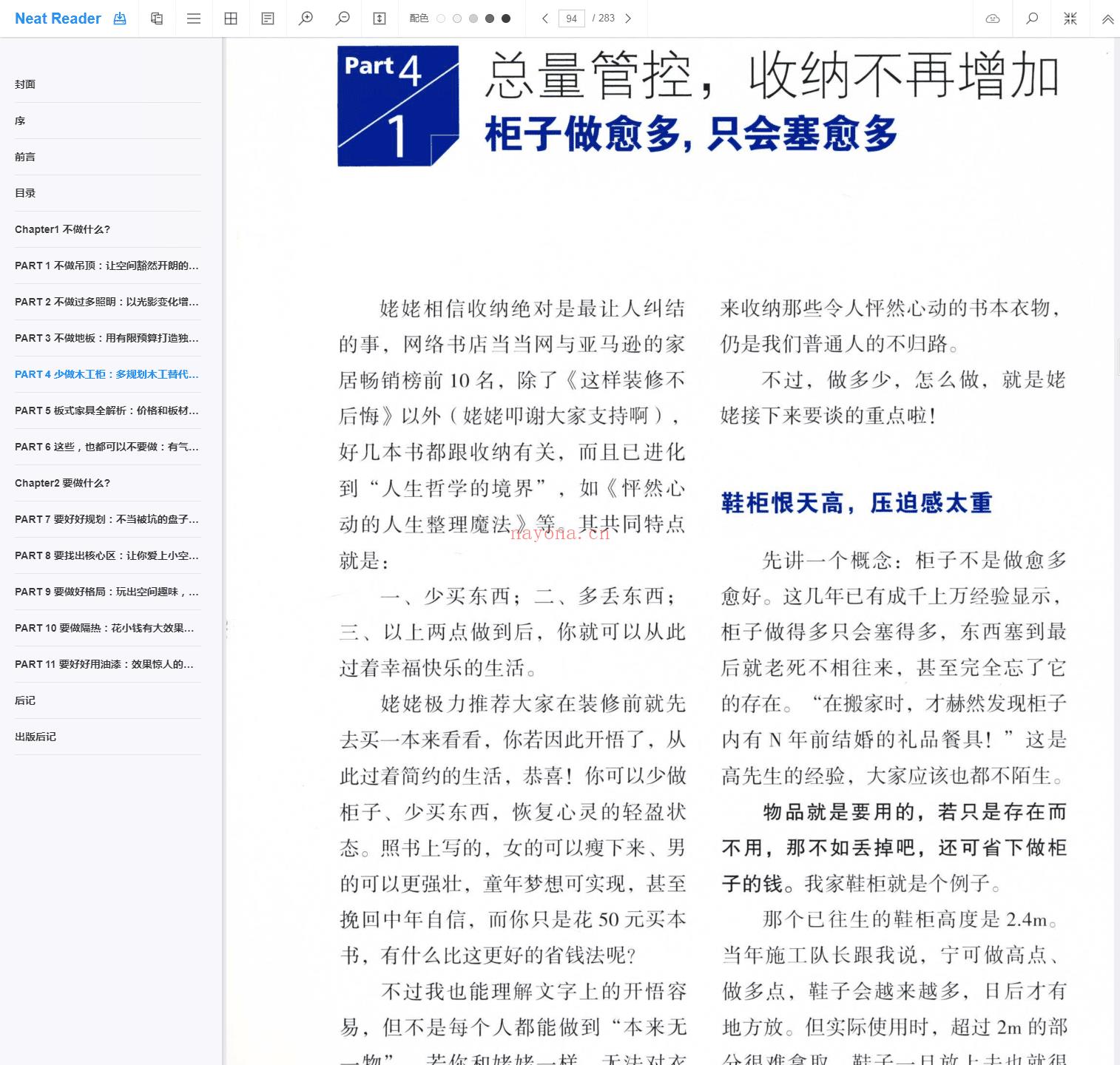Select the second light gray theme swatch
Screen dimensions: 1120x1065
point(457,18)
